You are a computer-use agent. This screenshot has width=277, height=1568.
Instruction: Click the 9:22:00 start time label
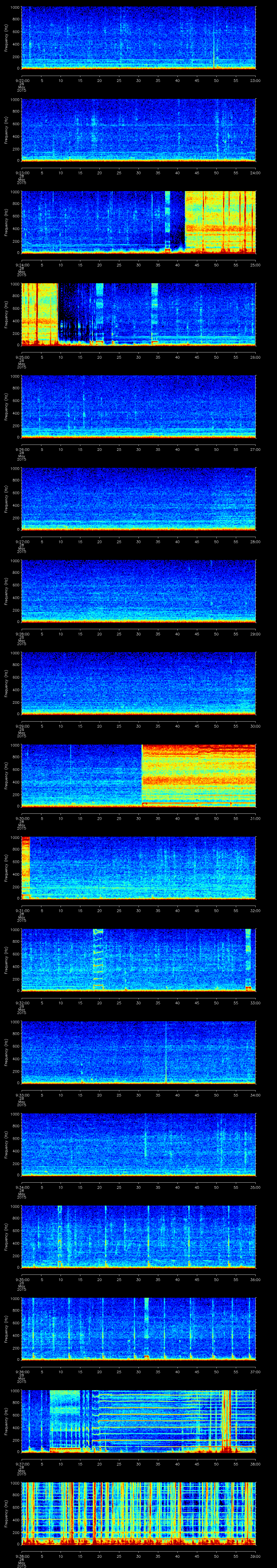[x=22, y=80]
